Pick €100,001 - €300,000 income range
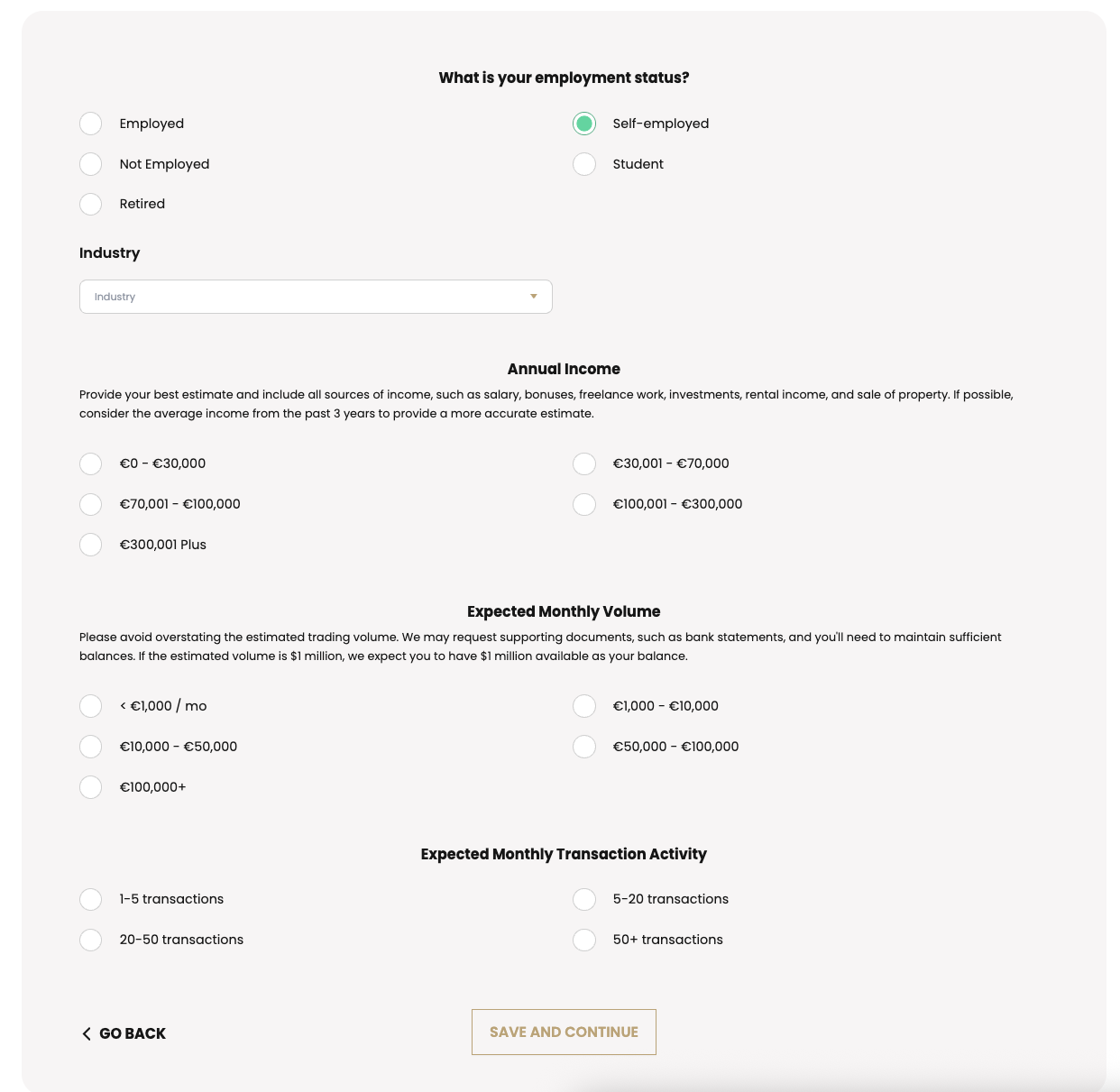Image resolution: width=1120 pixels, height=1092 pixels. tap(584, 504)
